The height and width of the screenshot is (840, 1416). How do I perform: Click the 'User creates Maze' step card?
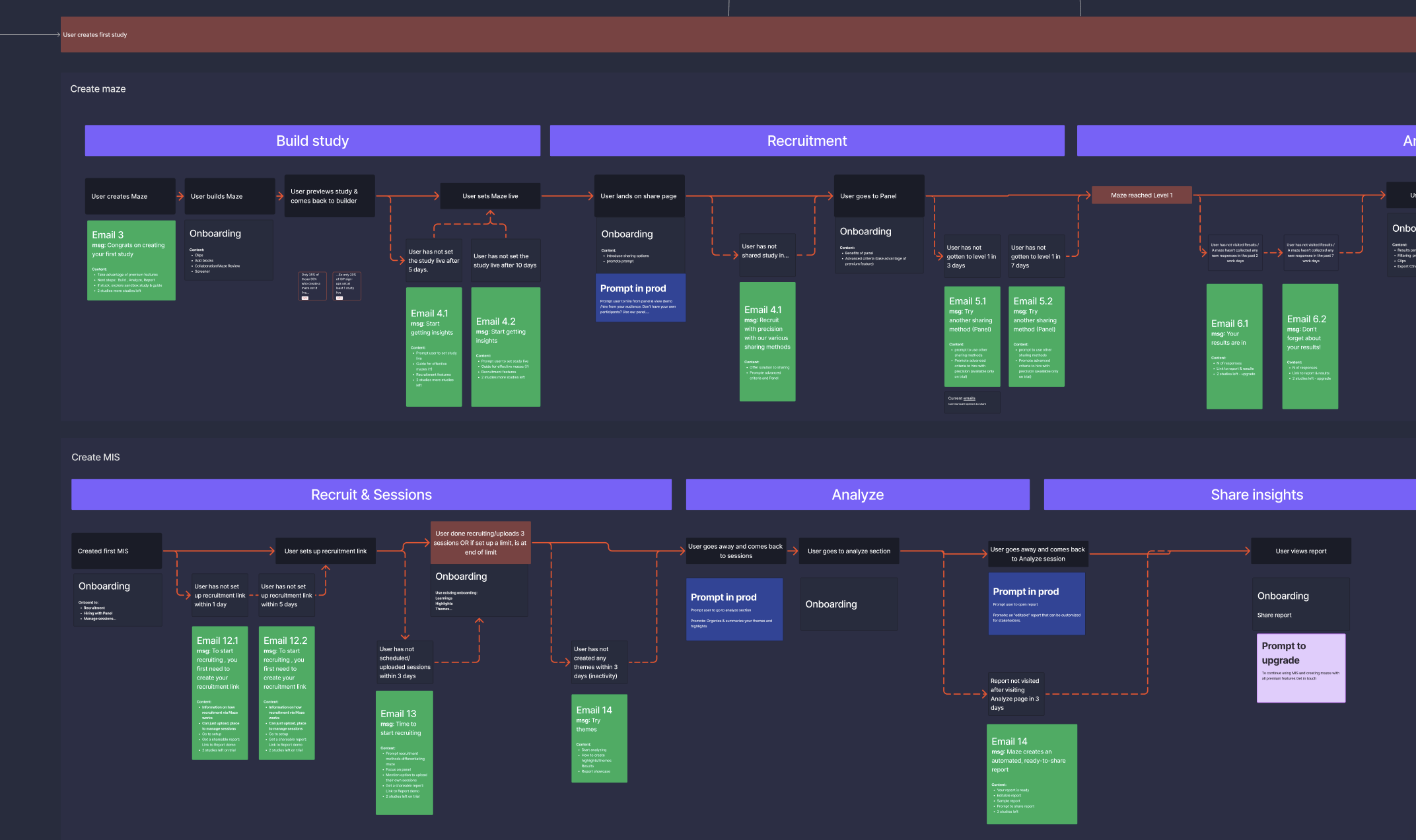[x=130, y=196]
